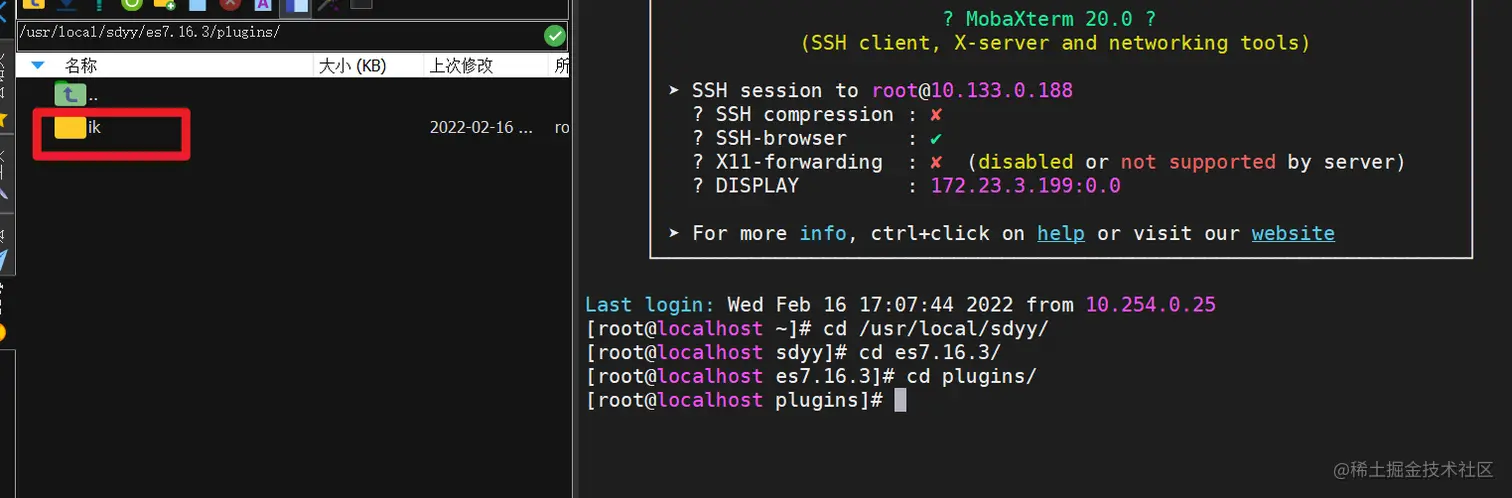Click the '..' parent directory entry
1512x498 pixels.
93,97
